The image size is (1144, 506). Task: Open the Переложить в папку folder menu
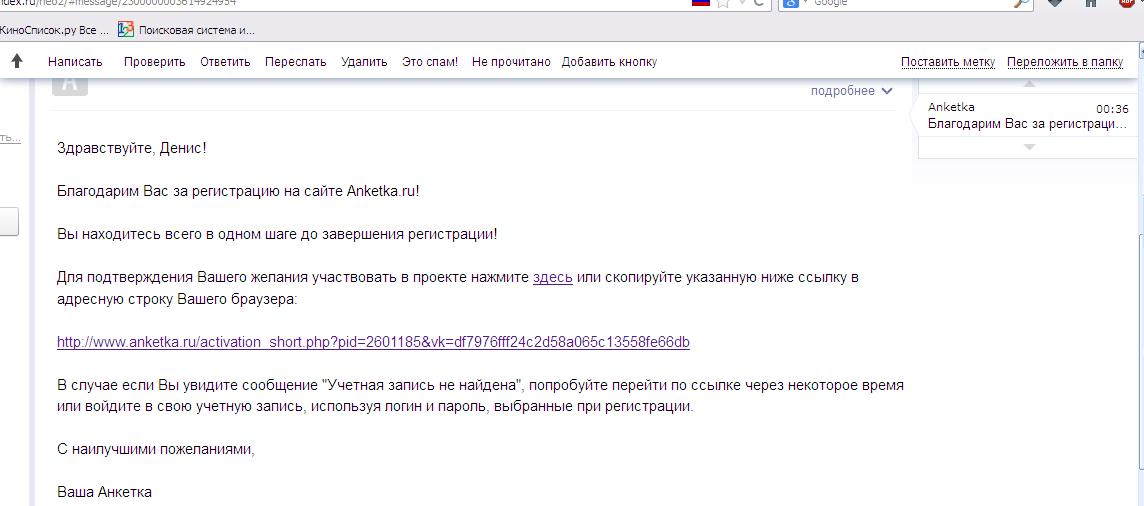[1065, 62]
